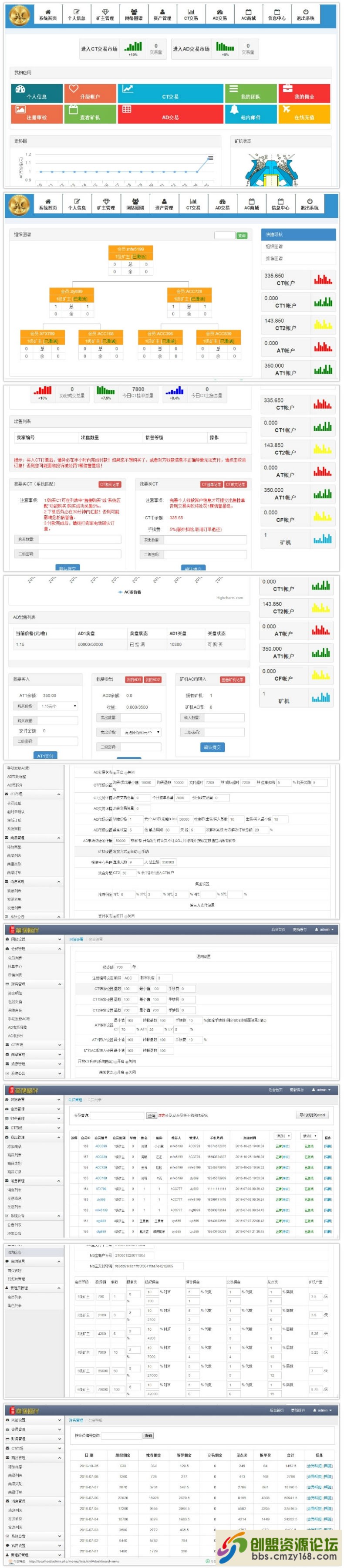Select 组织图谱 in 快捷导航 panel

pos(274,247)
